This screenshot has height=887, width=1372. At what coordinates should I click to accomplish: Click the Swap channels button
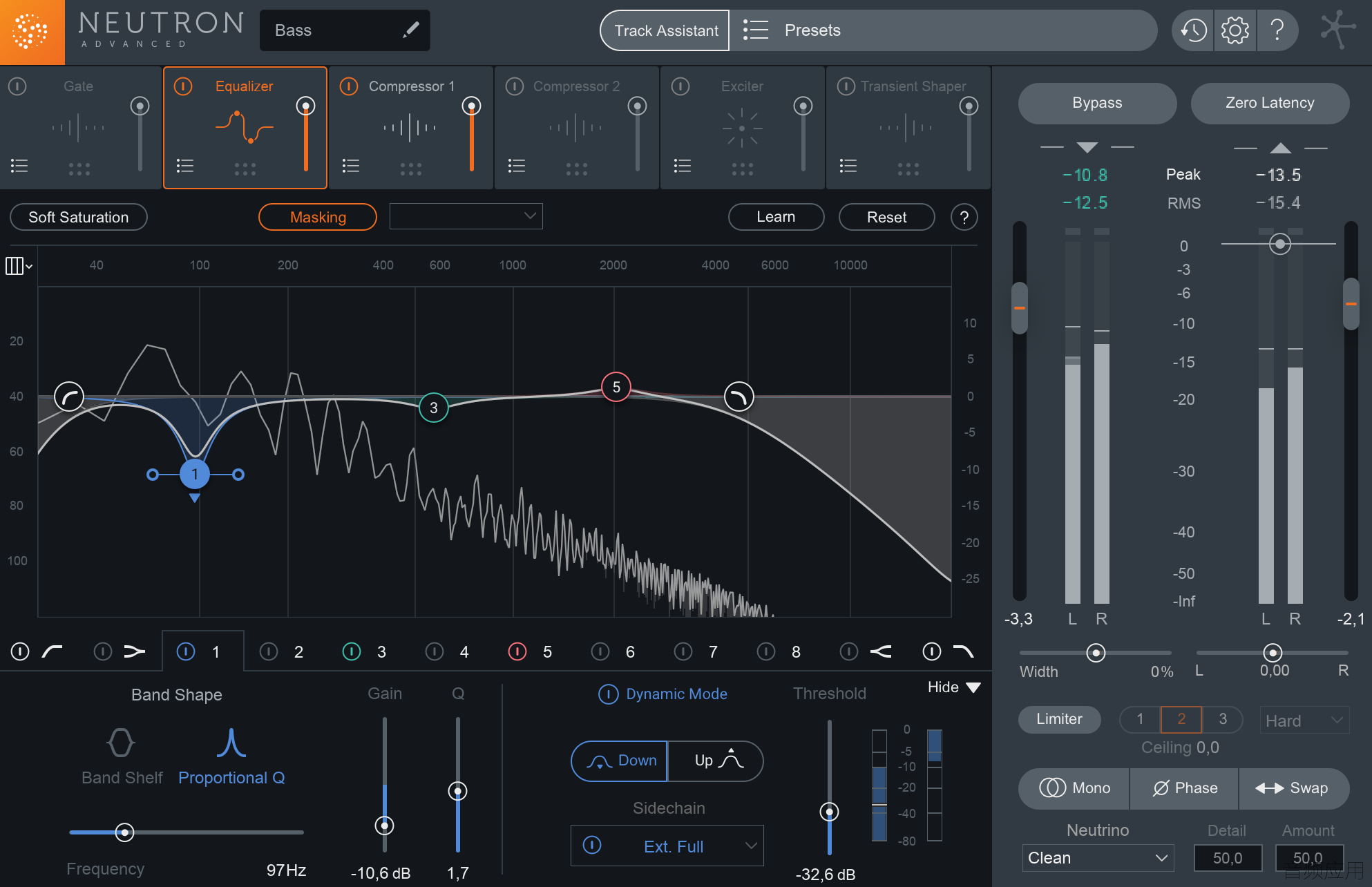[1294, 788]
